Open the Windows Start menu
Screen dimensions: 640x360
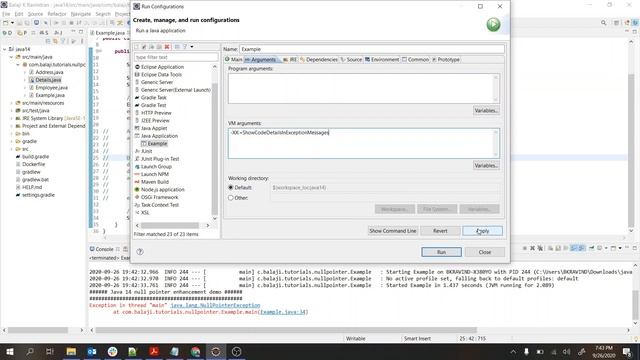(9, 351)
